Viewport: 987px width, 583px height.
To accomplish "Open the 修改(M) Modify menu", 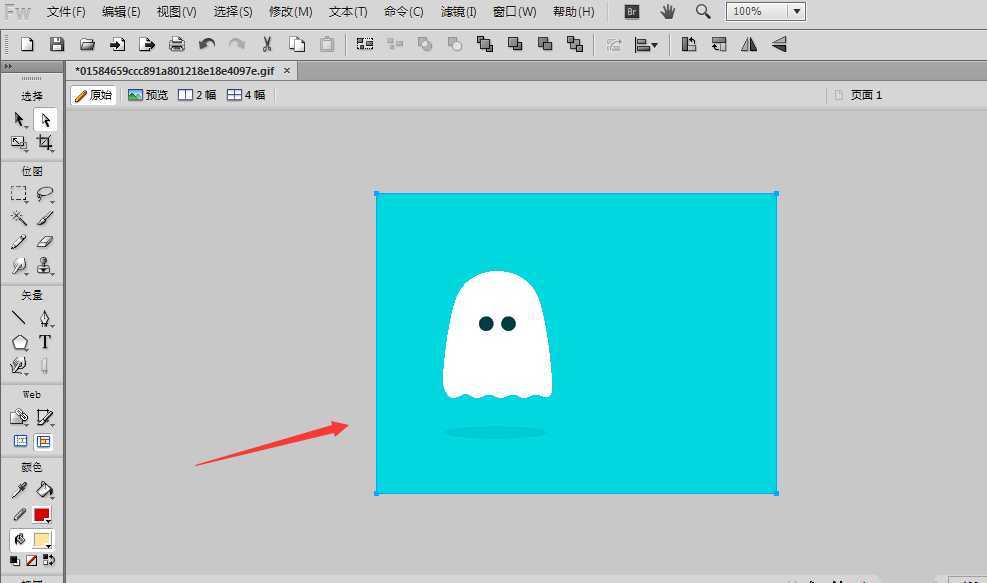I will click(x=290, y=12).
